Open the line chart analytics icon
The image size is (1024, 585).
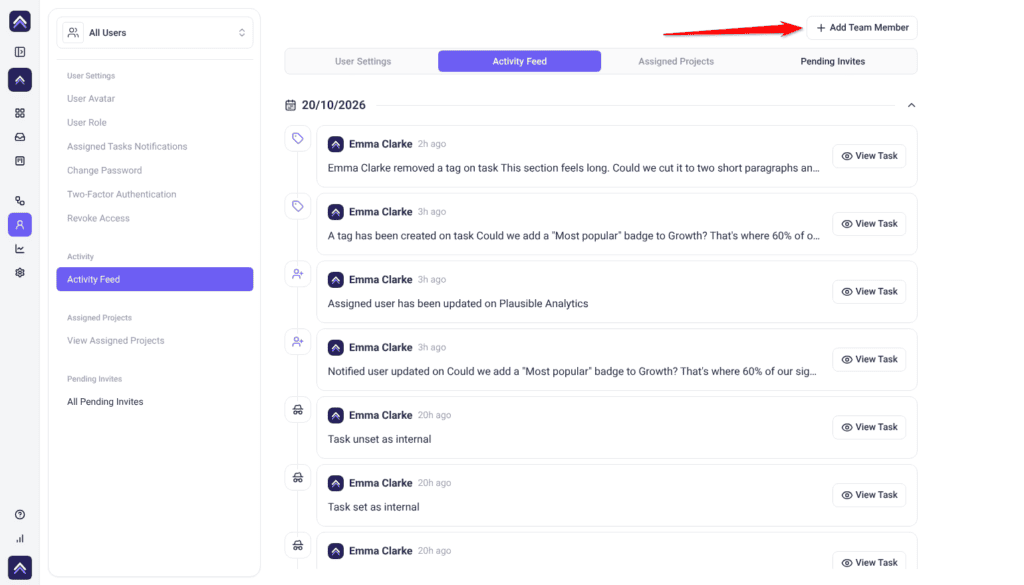pos(20,249)
